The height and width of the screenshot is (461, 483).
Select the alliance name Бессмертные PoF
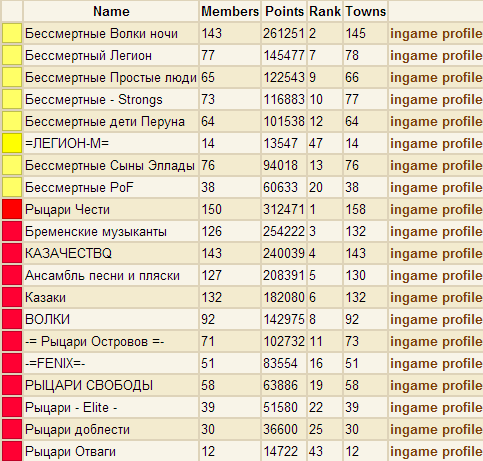click(79, 187)
